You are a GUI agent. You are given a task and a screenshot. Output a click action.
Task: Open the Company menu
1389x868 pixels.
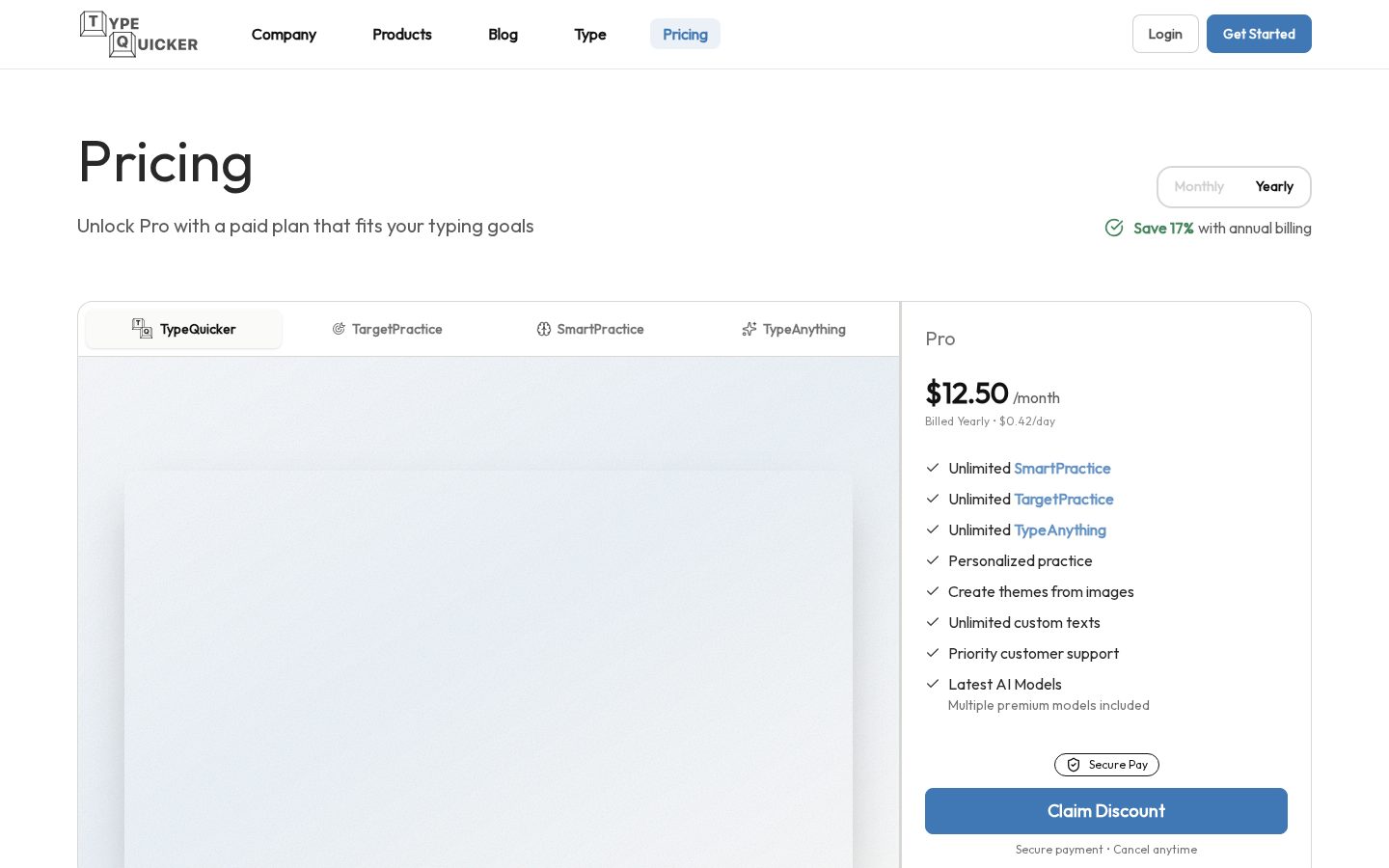tap(284, 34)
